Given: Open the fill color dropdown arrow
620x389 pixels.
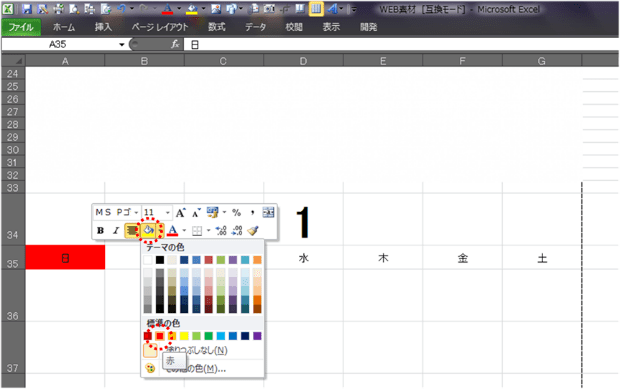Looking at the screenshot, I should 160,230.
